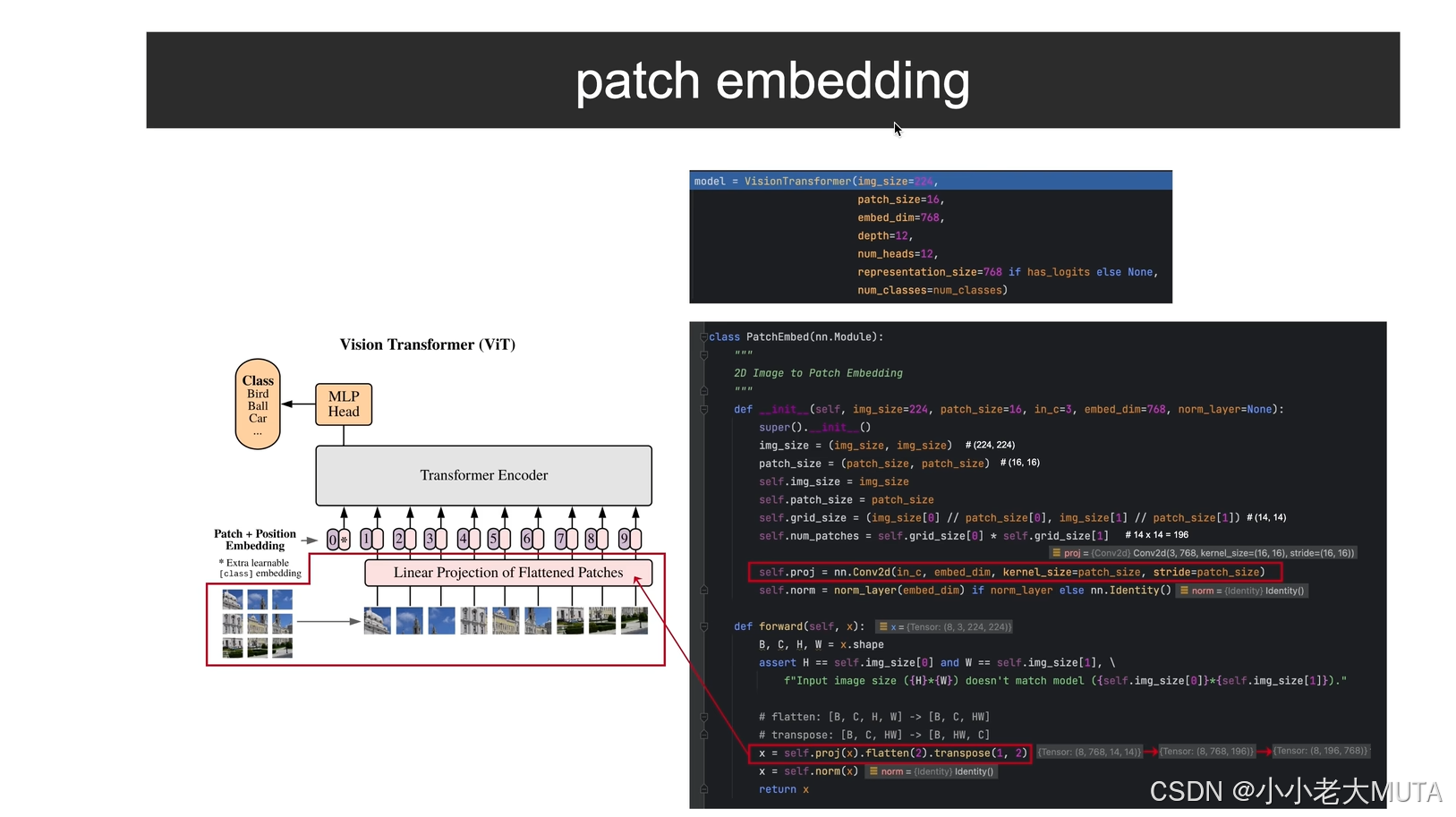Click the 'num_heads=12,' argument line
This screenshot has height=817, width=1456.
click(x=897, y=254)
